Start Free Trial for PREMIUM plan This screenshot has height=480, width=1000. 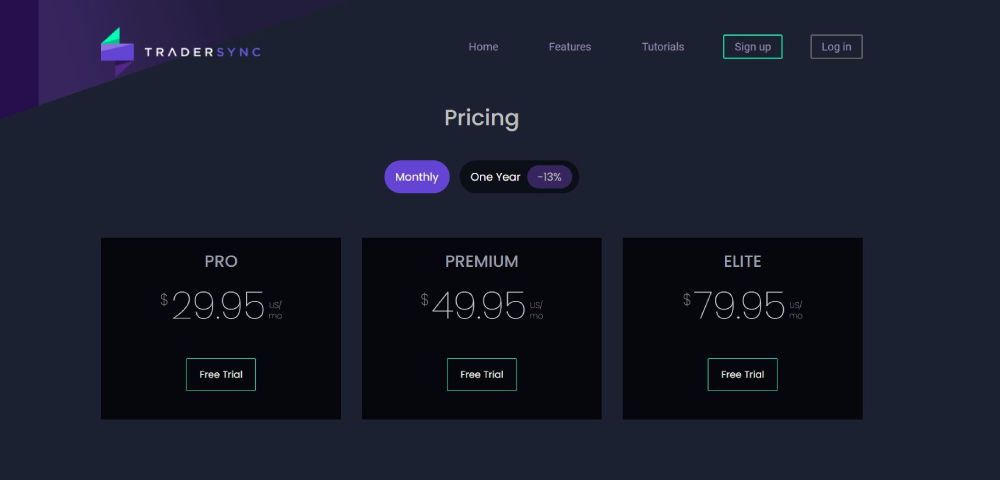[x=482, y=374]
